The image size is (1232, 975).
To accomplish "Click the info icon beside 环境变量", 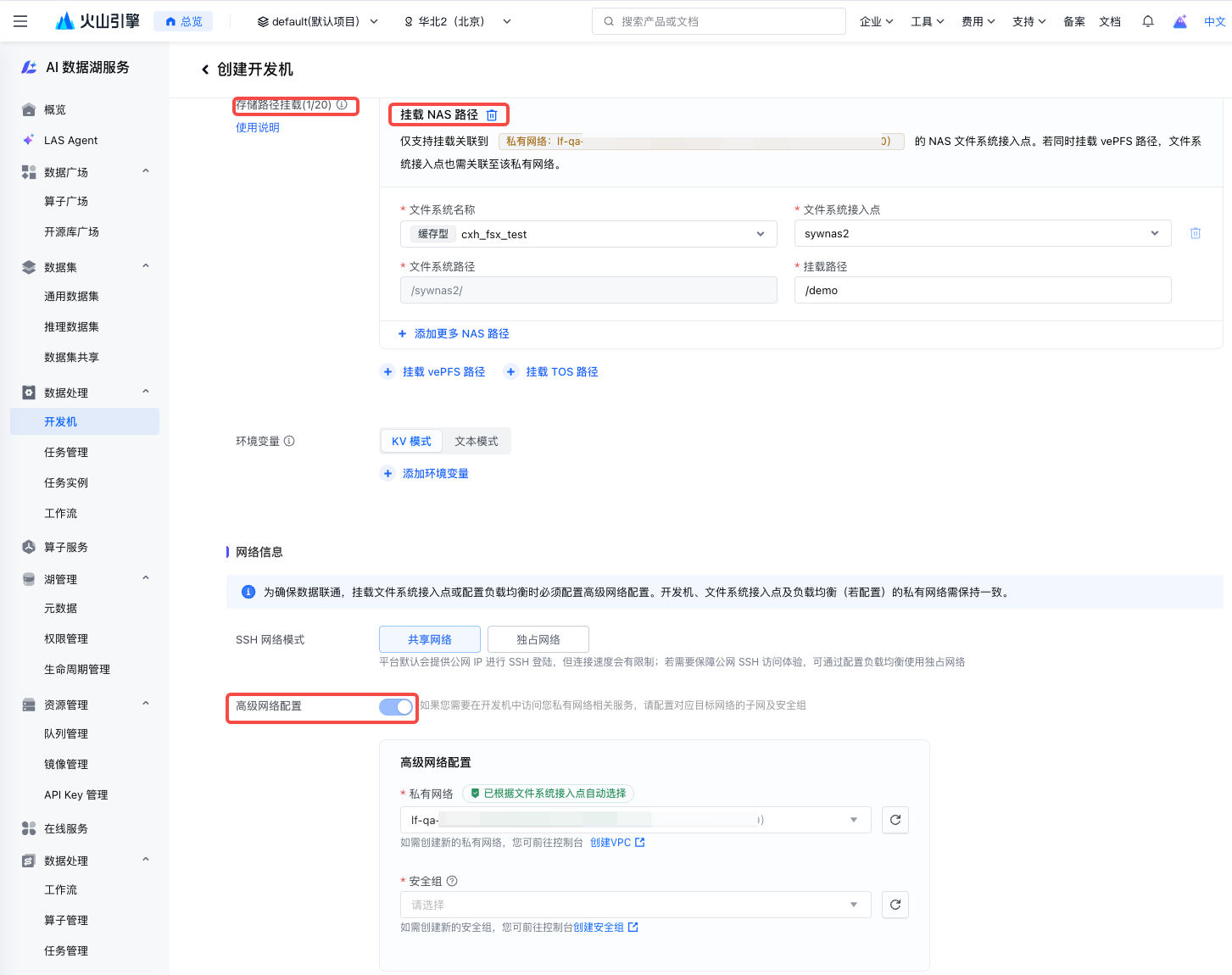I will click(x=289, y=441).
